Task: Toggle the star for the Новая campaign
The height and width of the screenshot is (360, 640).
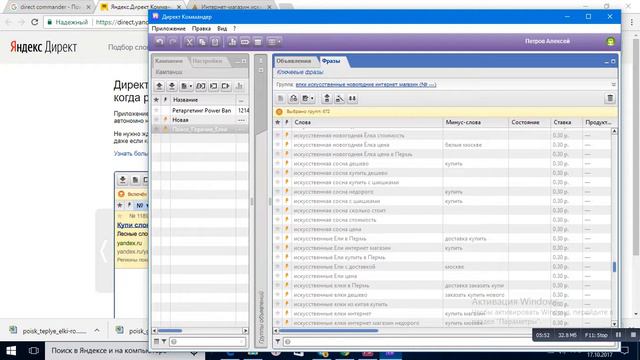Action: pos(156,120)
